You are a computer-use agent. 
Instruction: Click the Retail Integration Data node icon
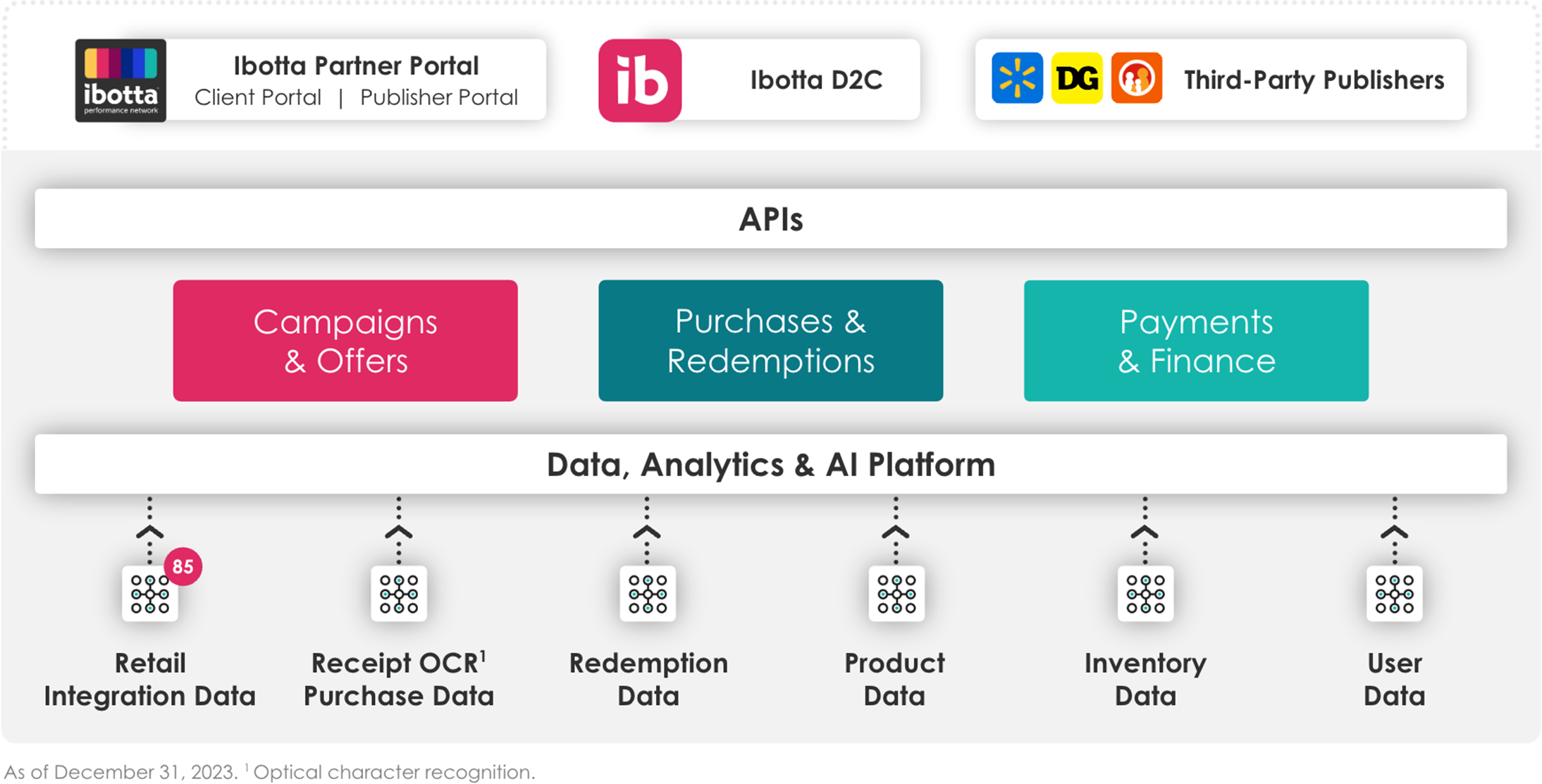click(149, 594)
